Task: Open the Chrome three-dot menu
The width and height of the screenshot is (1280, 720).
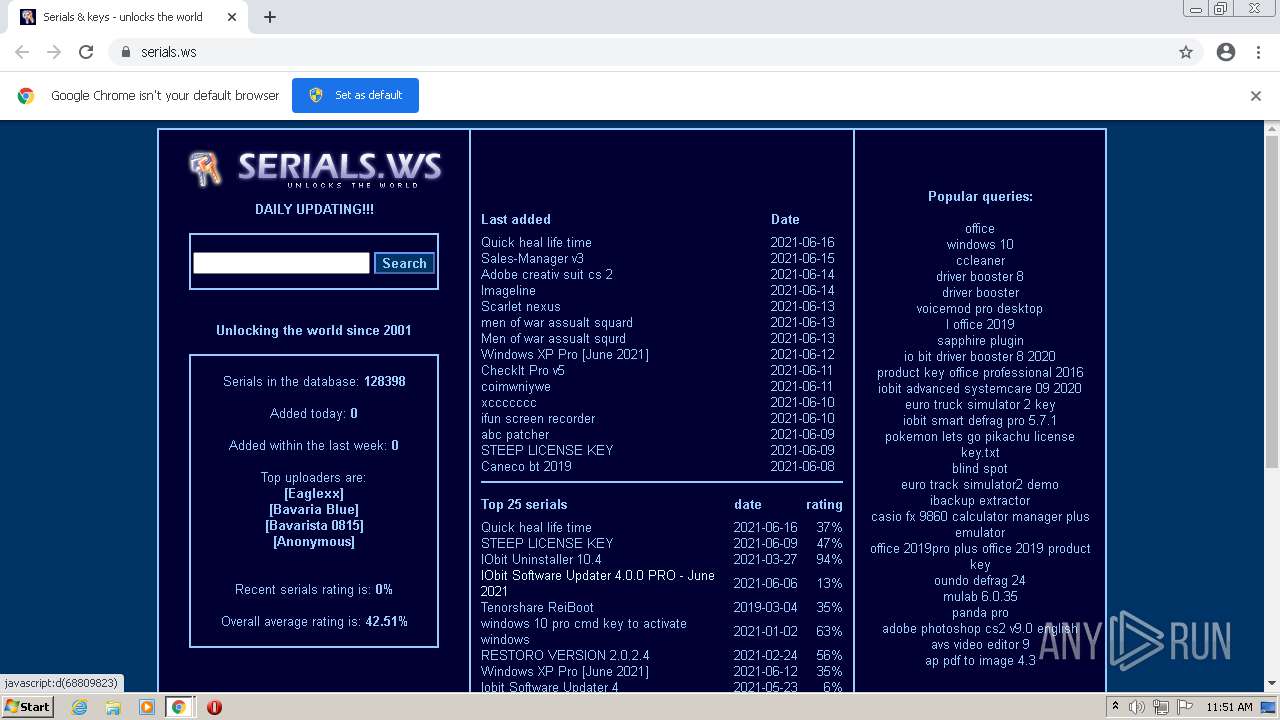Action: [x=1258, y=52]
